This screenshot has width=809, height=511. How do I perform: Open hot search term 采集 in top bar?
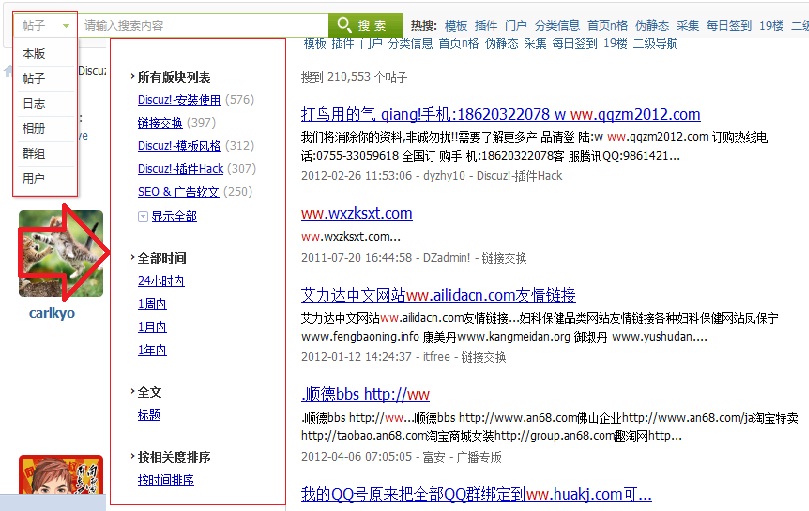[688, 25]
